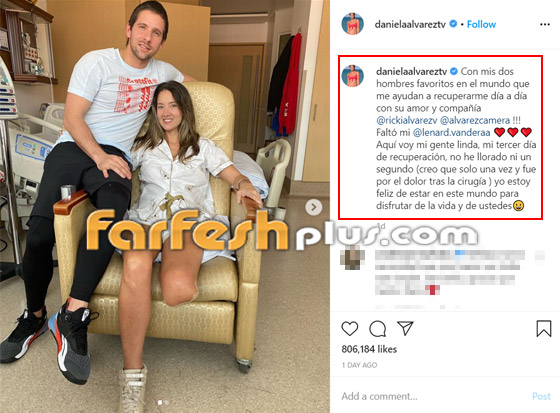View the 806,184 likes list
Viewport: 560px width, 413px height.
(369, 349)
